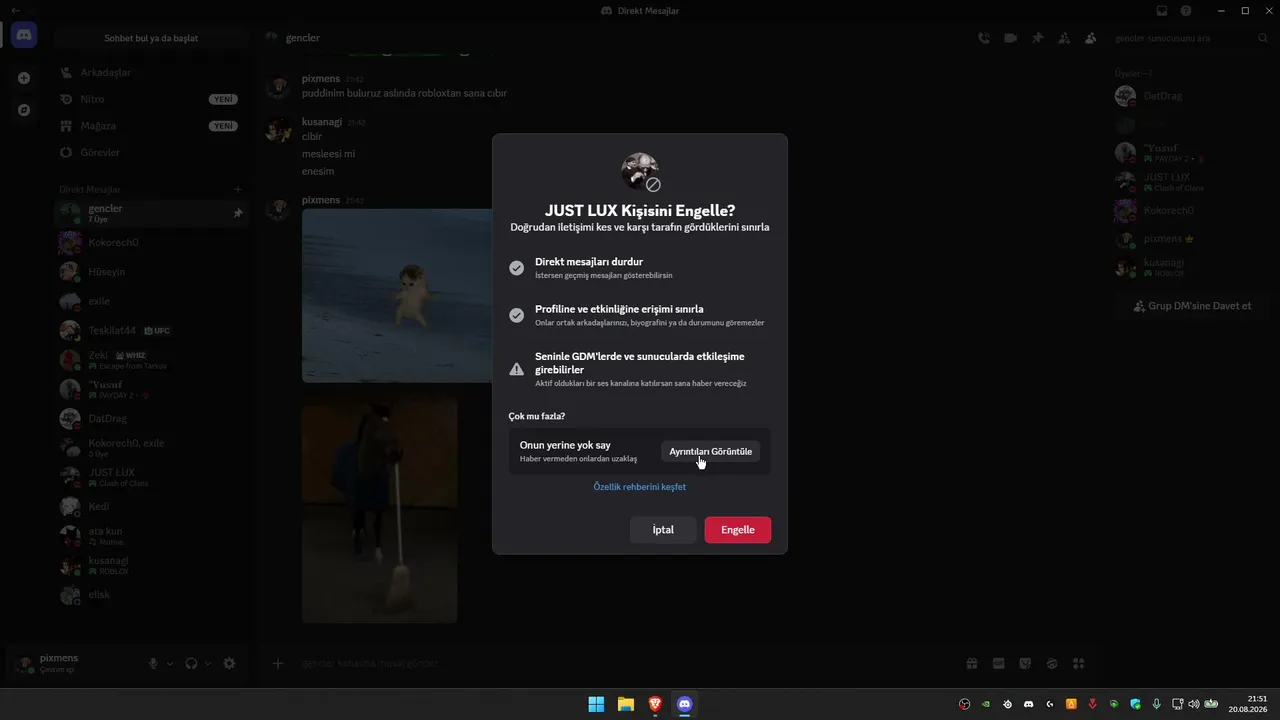Click the Sohbet bul ya da başlat box
The width and height of the screenshot is (1280, 720).
[151, 38]
